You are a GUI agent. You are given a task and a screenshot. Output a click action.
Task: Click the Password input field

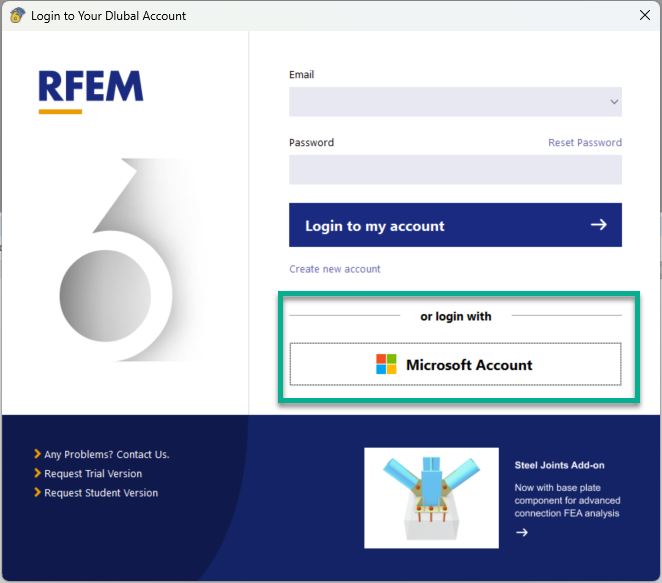(455, 170)
